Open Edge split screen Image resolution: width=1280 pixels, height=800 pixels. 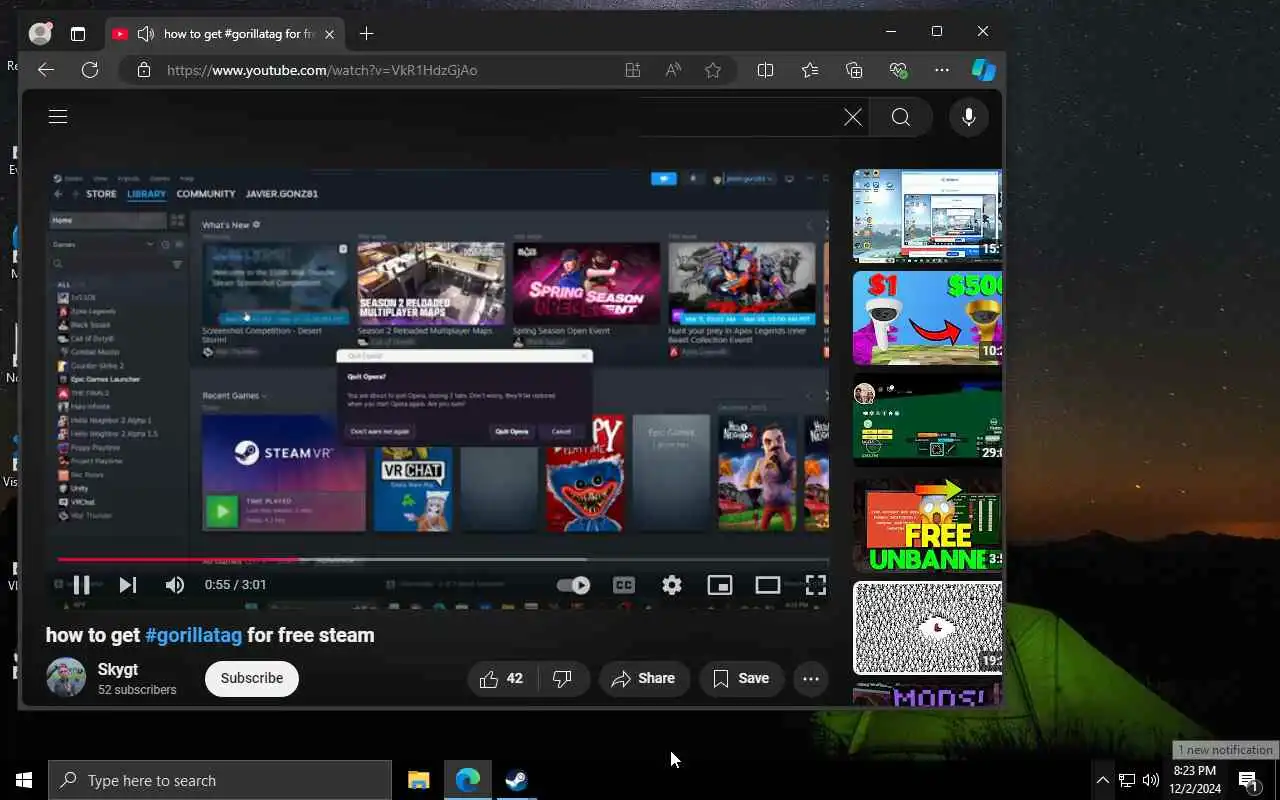coord(765,70)
